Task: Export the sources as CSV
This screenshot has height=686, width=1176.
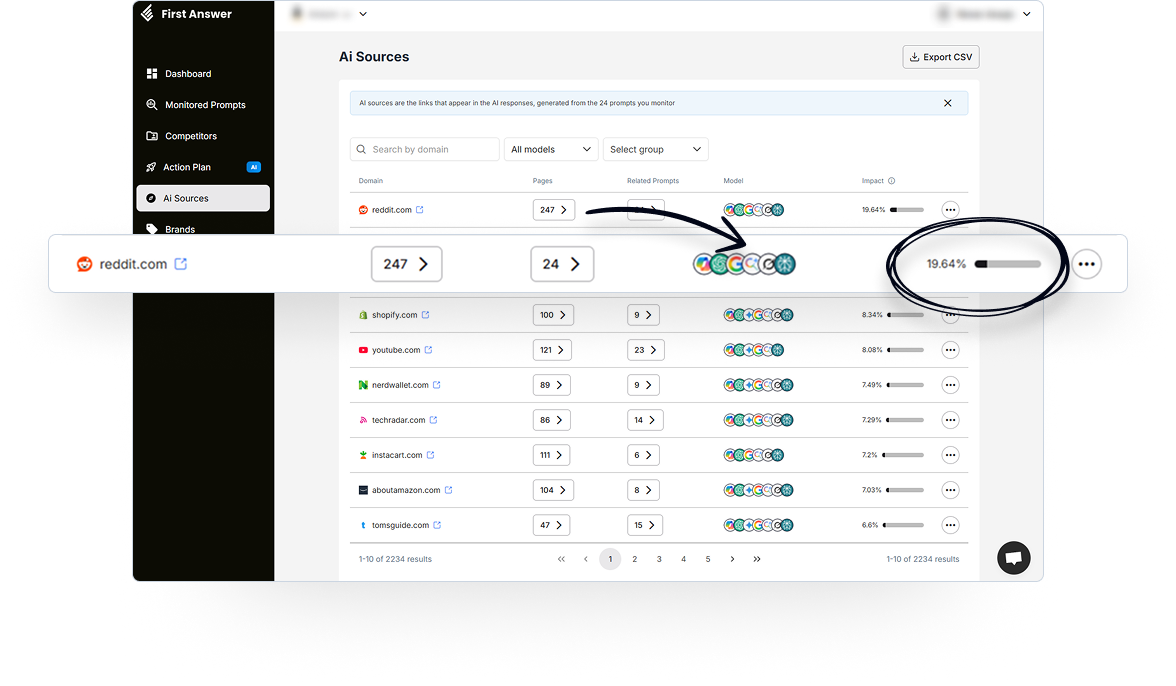Action: click(940, 57)
